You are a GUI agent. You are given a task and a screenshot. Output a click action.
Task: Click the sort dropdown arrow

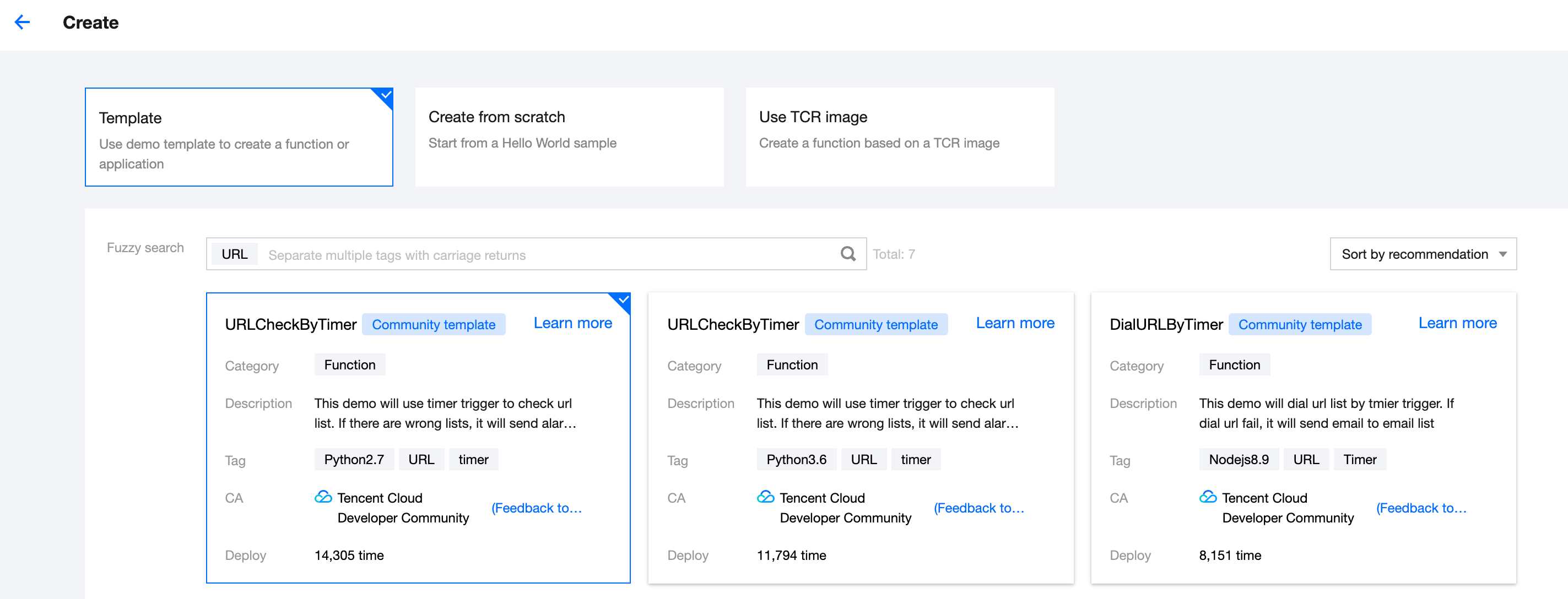pyautogui.click(x=1502, y=254)
